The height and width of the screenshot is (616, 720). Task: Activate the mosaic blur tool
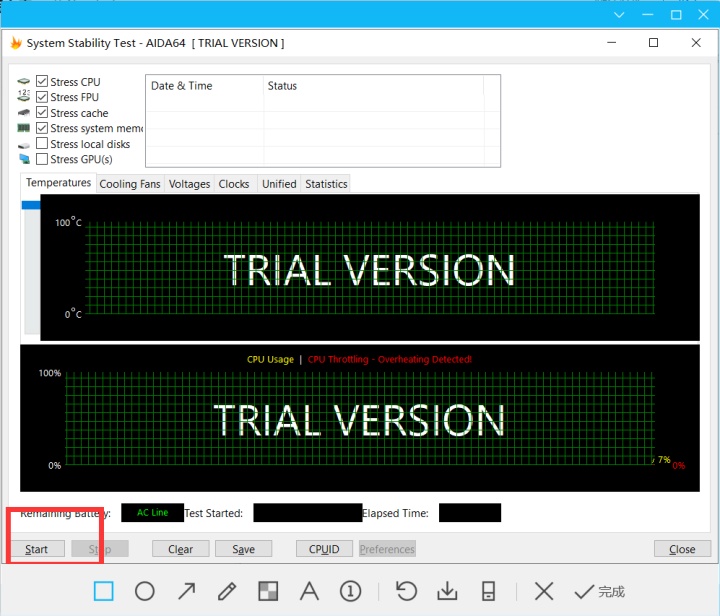(268, 591)
